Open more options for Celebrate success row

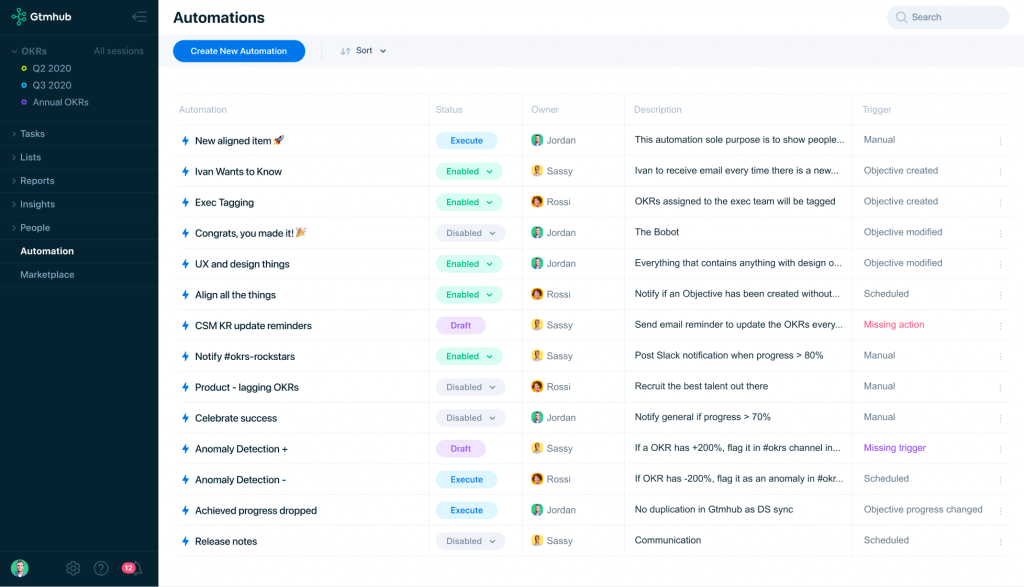(x=1000, y=418)
